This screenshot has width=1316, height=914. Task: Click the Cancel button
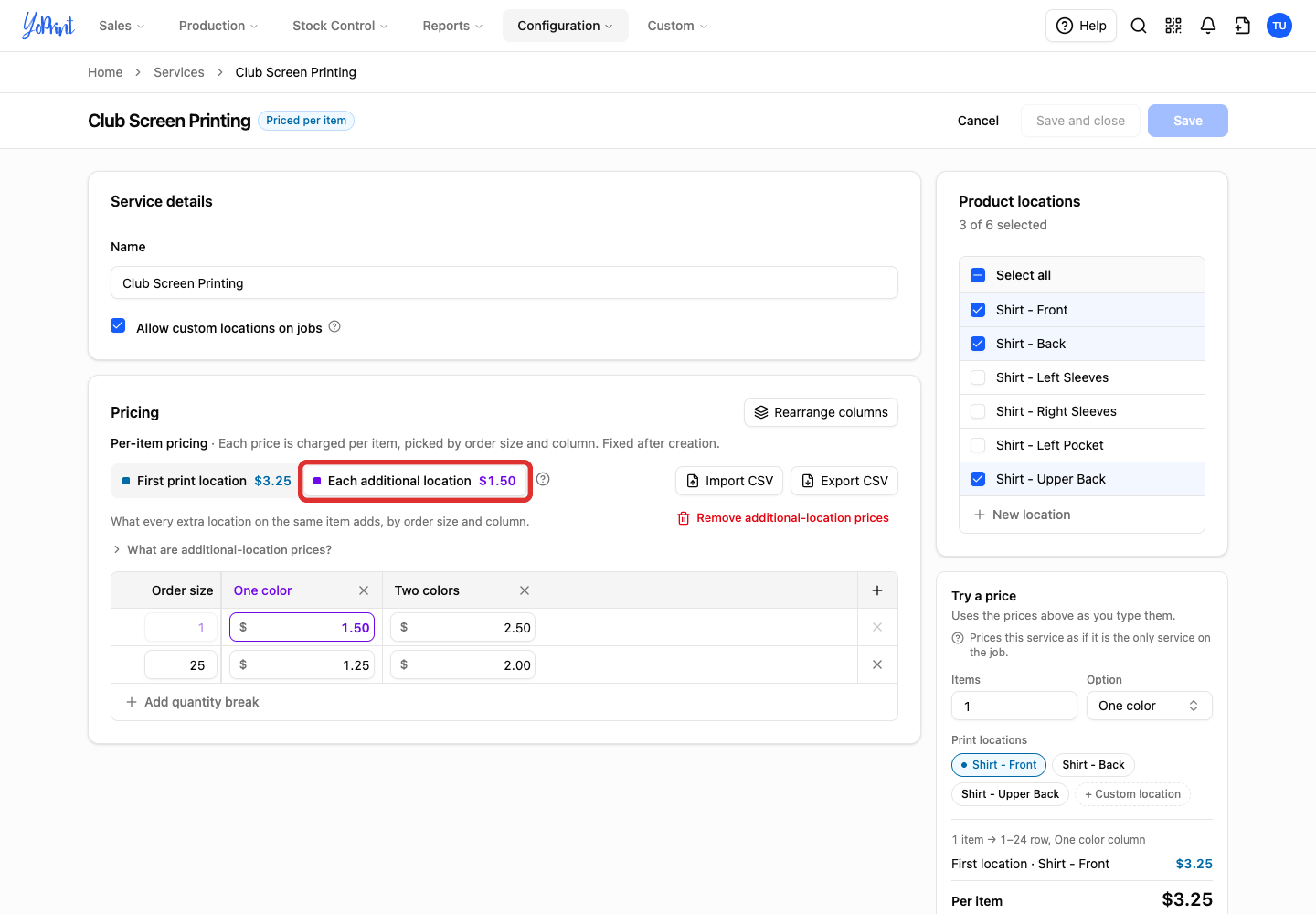tap(978, 121)
